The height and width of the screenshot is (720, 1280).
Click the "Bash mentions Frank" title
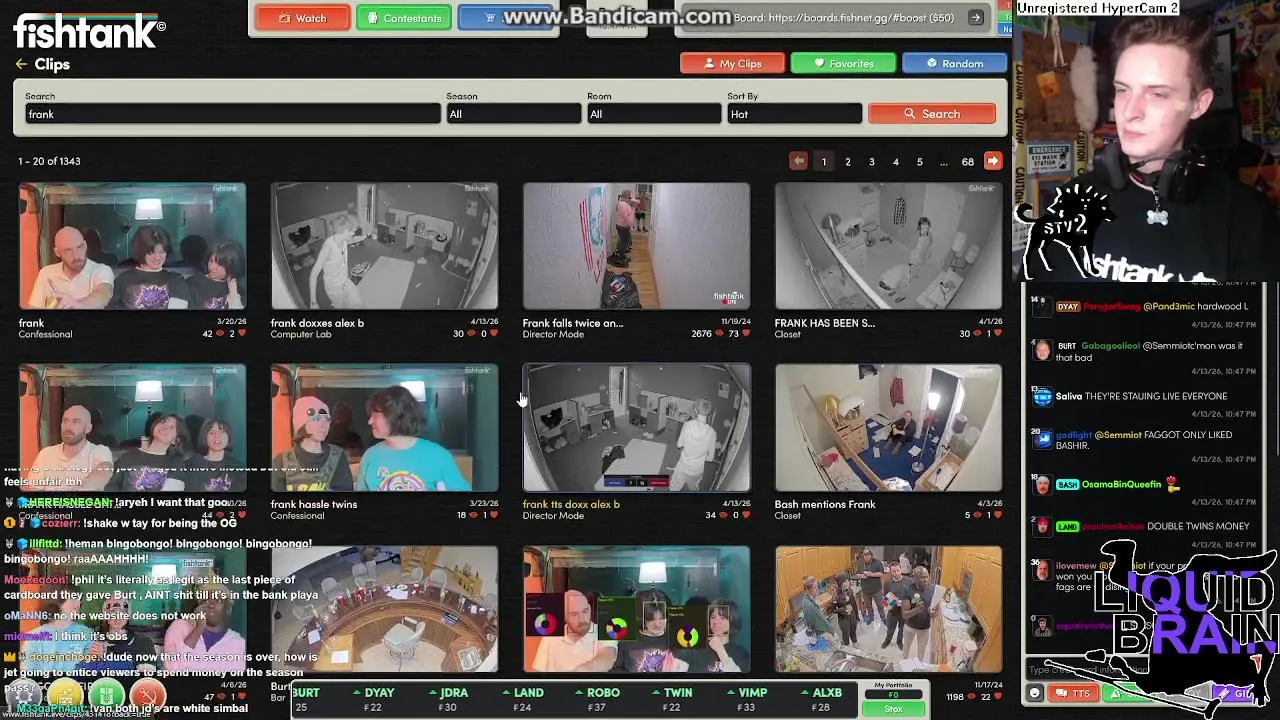coord(825,504)
